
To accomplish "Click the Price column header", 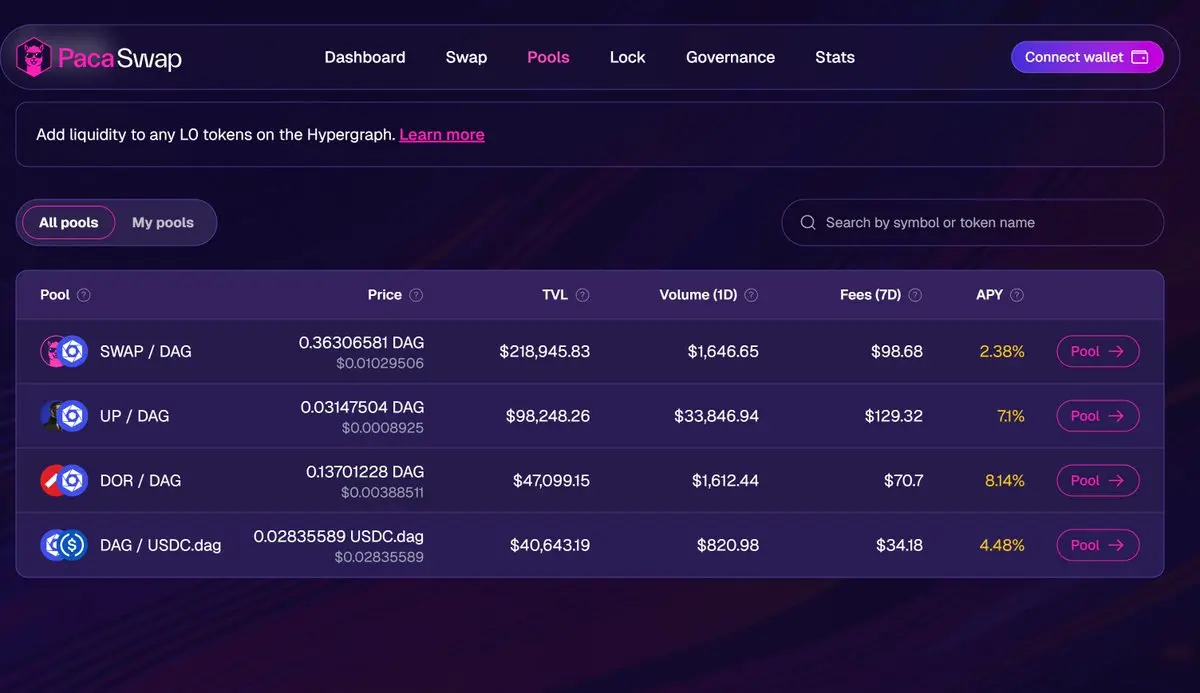I will 385,295.
